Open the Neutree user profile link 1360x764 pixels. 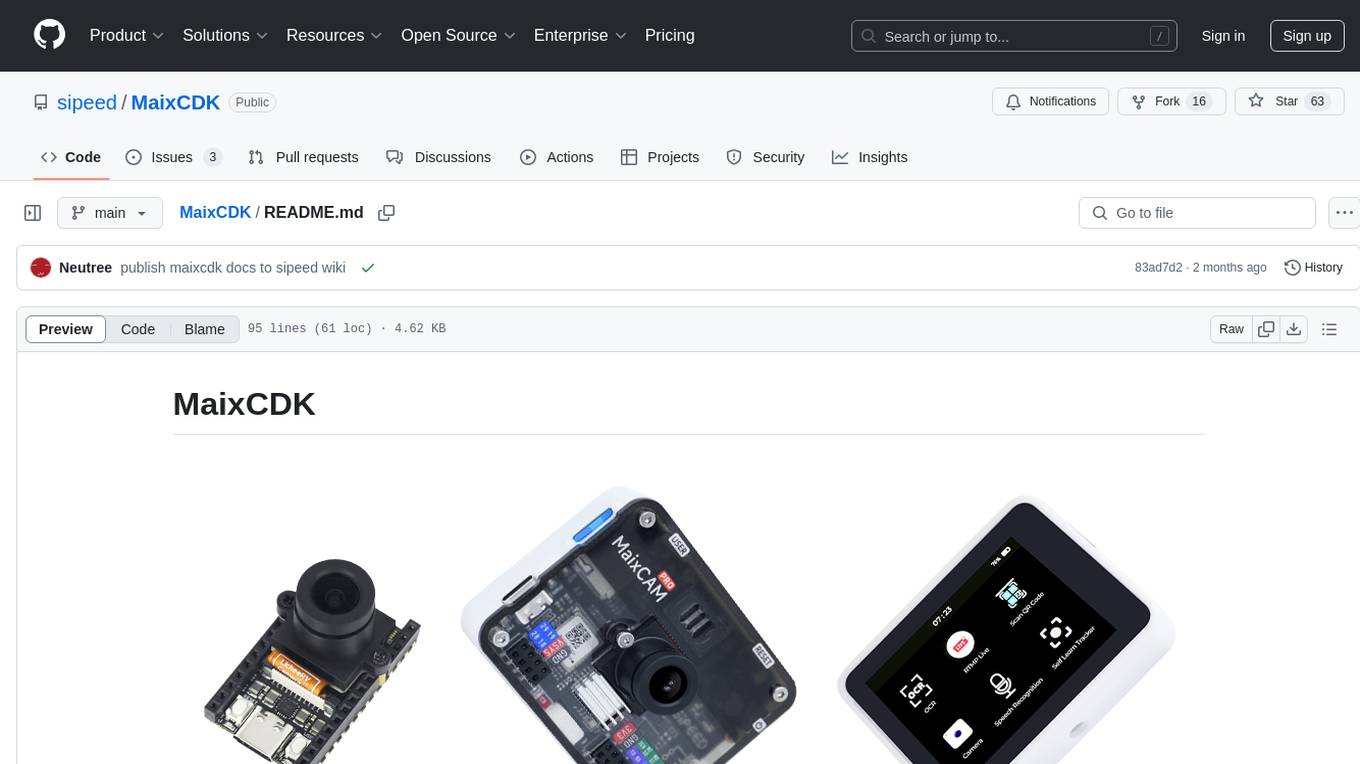(85, 267)
